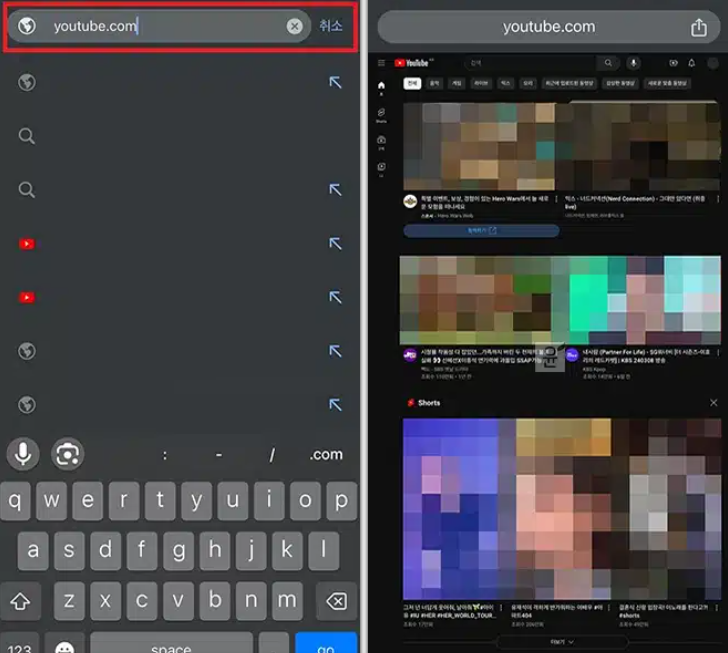
Task: Open the YouTube hamburger menu
Action: click(x=381, y=63)
